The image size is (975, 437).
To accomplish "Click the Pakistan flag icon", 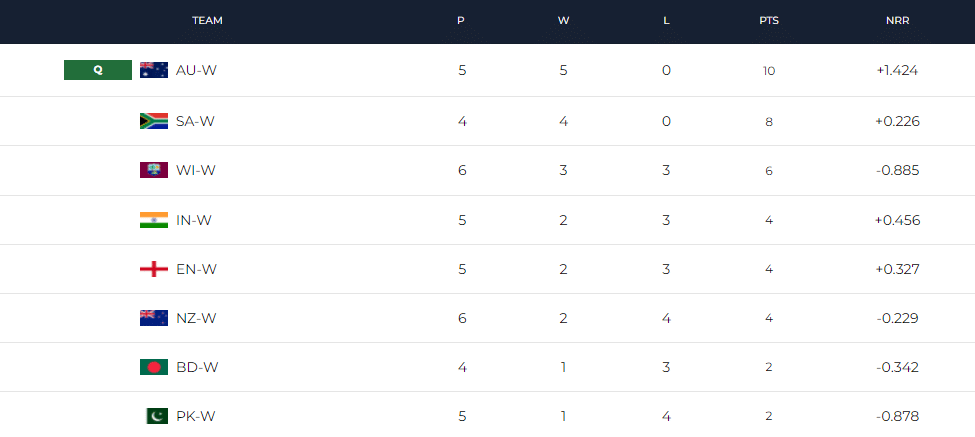I will coord(153,416).
